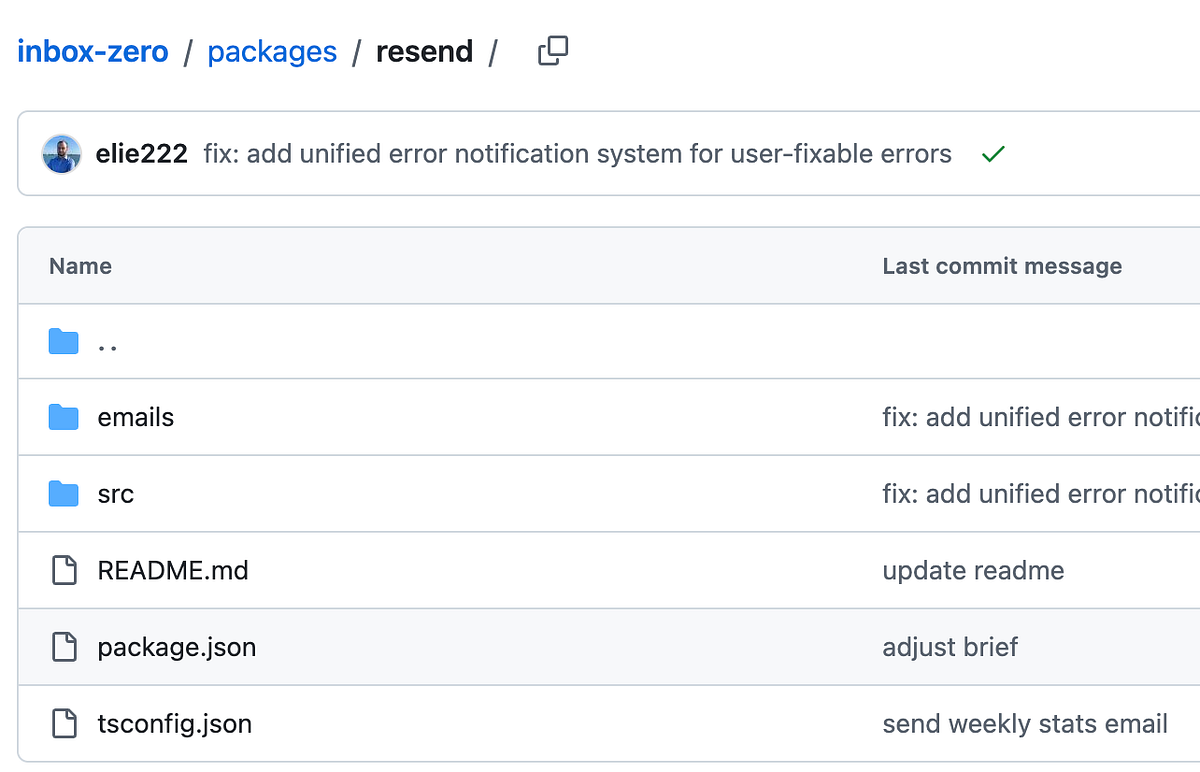Viewport: 1200px width, 772px height.
Task: Open the tsconfig.json file
Action: (175, 723)
